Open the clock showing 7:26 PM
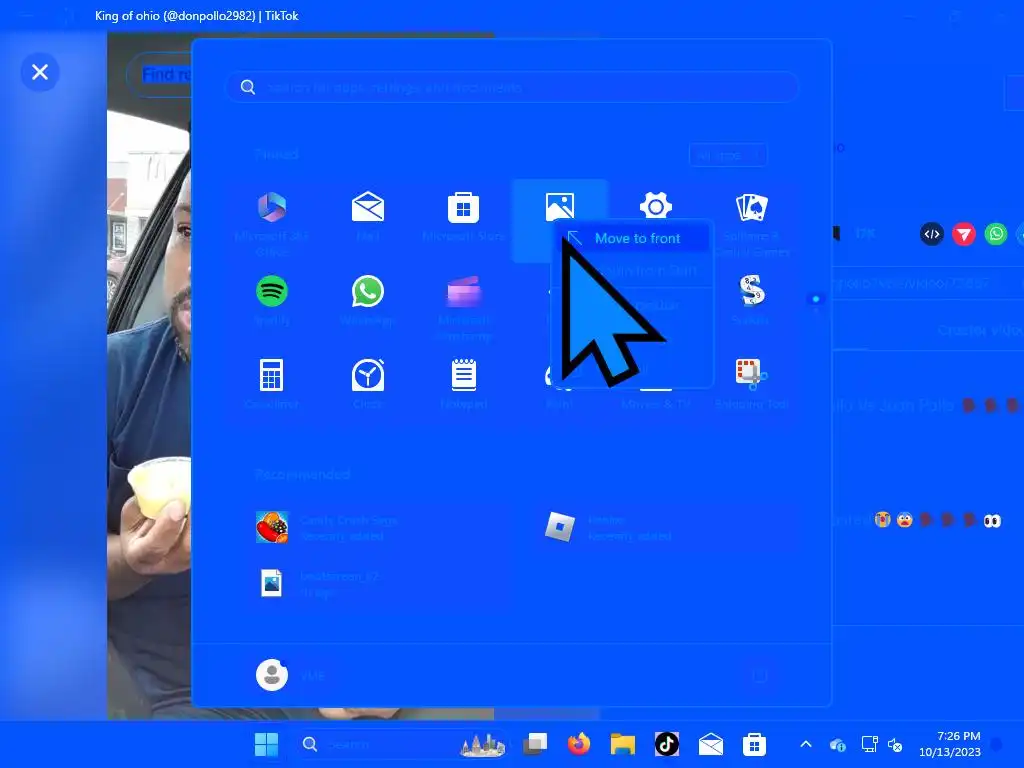The image size is (1024, 768). point(950,744)
